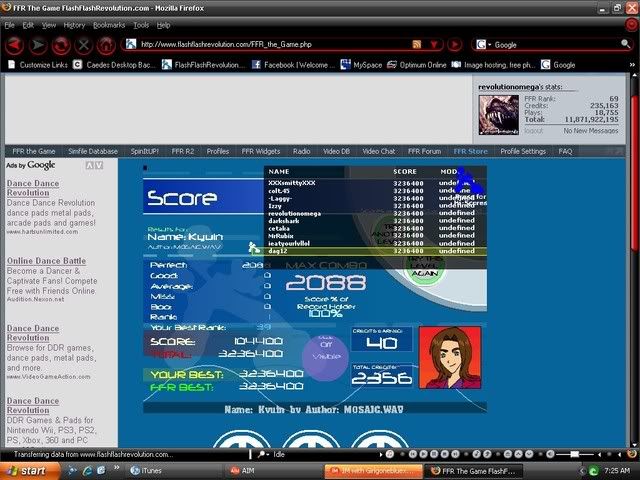Open the Bookmarks menu

coord(109,24)
